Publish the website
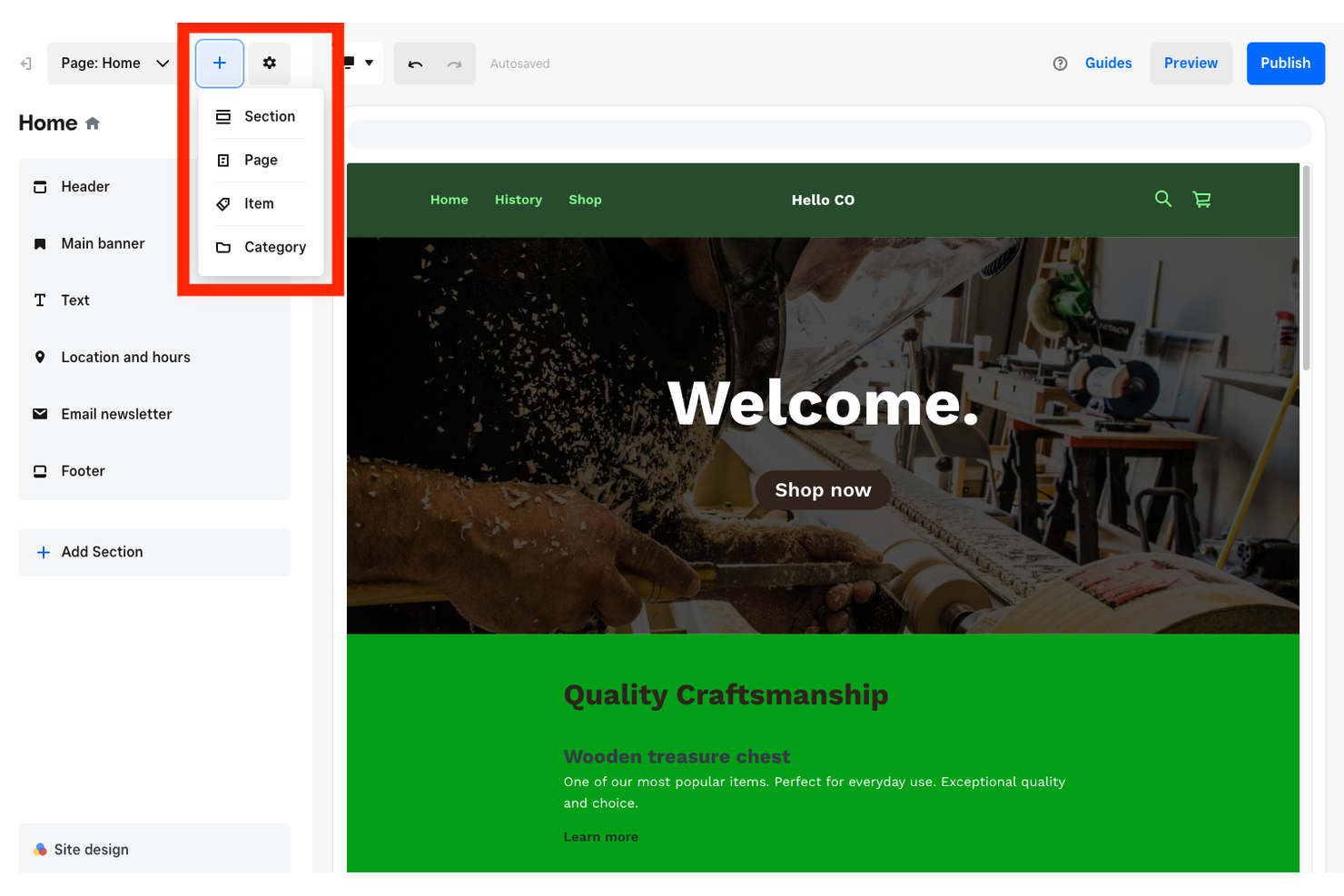1344x896 pixels. tap(1285, 63)
